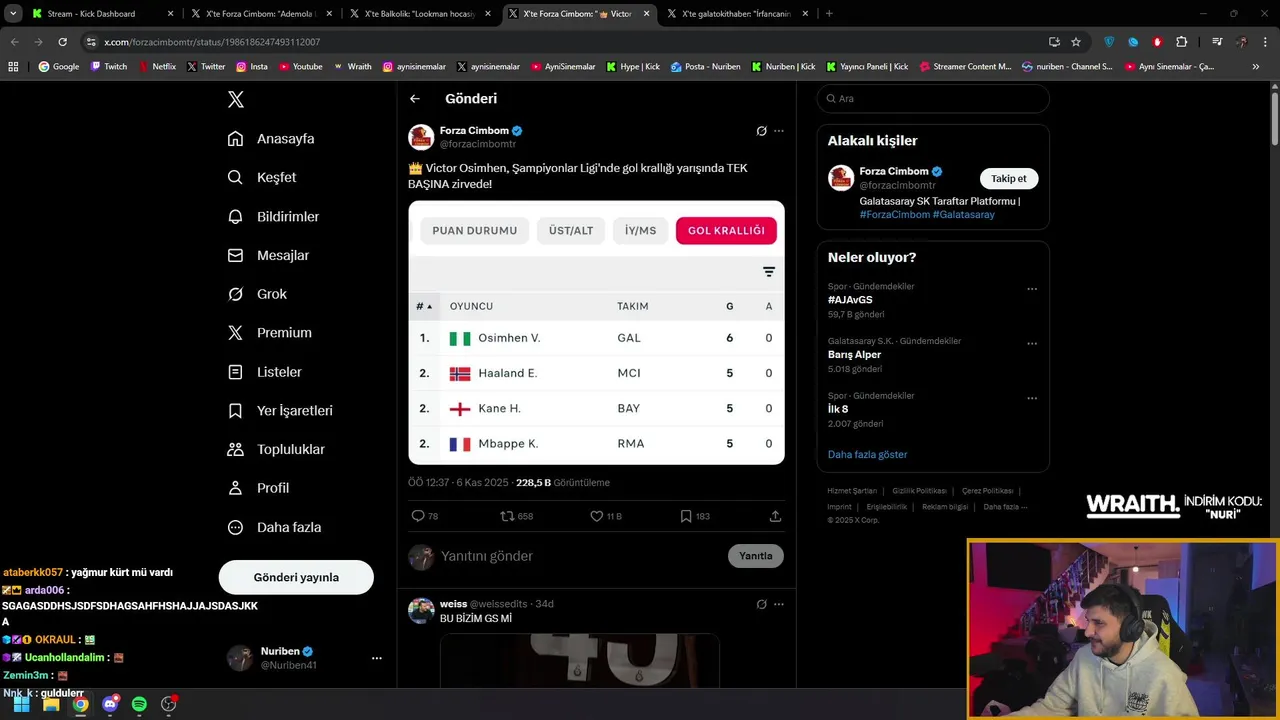Open Daha fazla göster trends link
The image size is (1280, 720).
(x=867, y=455)
